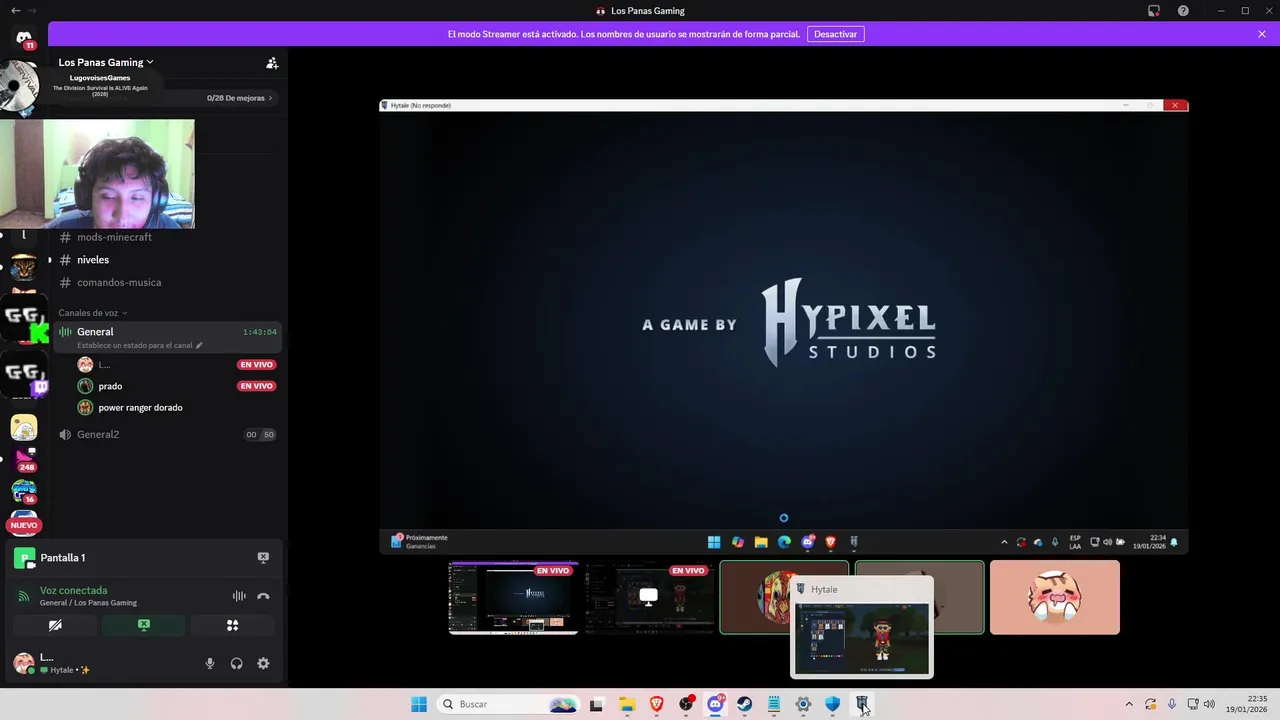Open Discord direct messages home icon

tap(24, 37)
